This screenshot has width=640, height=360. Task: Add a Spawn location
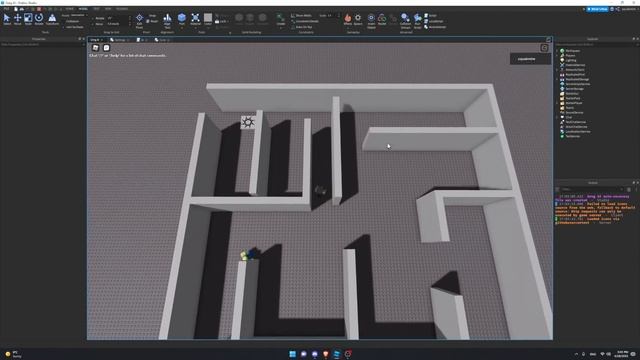point(358,19)
